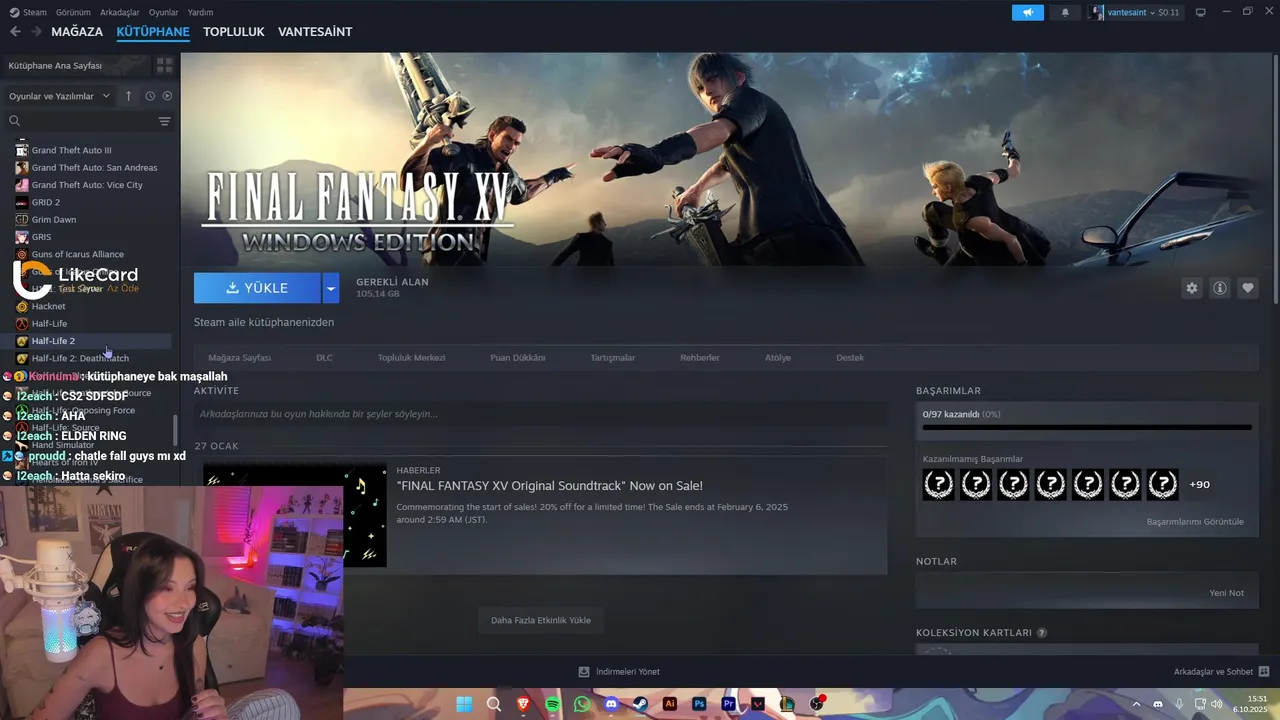Viewport: 1280px width, 720px height.
Task: Open Friends and Chat icon
Action: tap(1263, 672)
